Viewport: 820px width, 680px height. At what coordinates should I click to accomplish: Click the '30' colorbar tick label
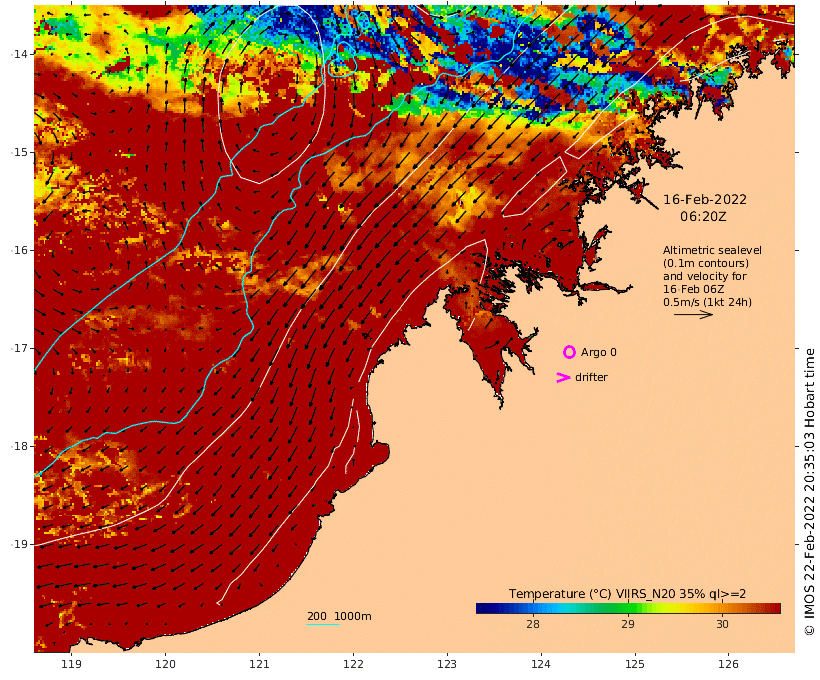pos(722,624)
